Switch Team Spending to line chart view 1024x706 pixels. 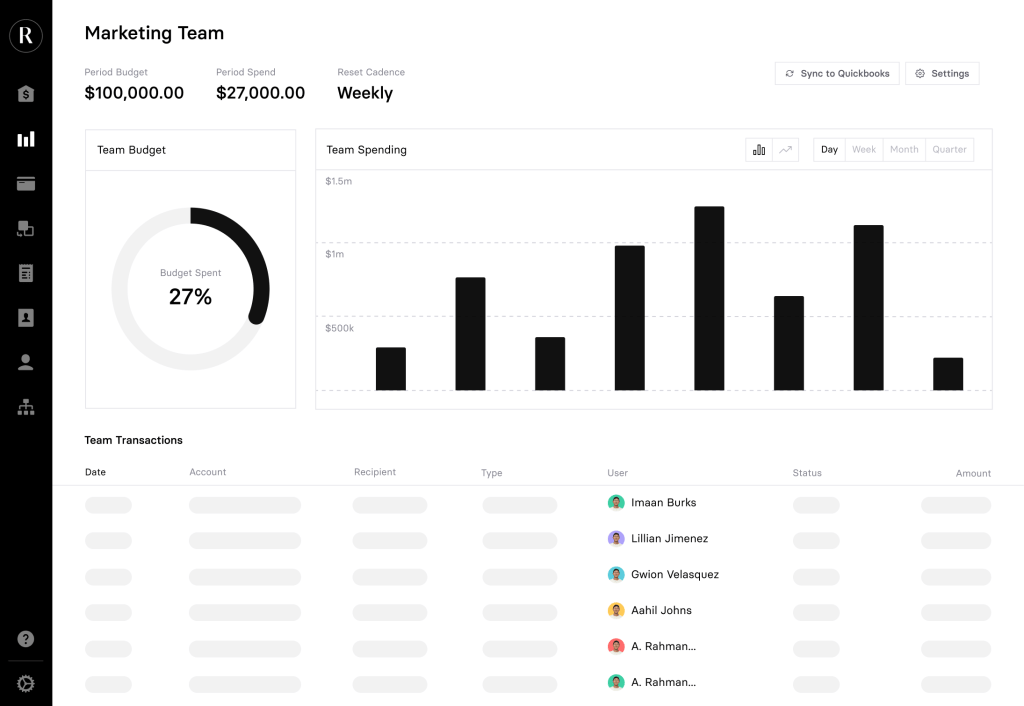tap(786, 150)
